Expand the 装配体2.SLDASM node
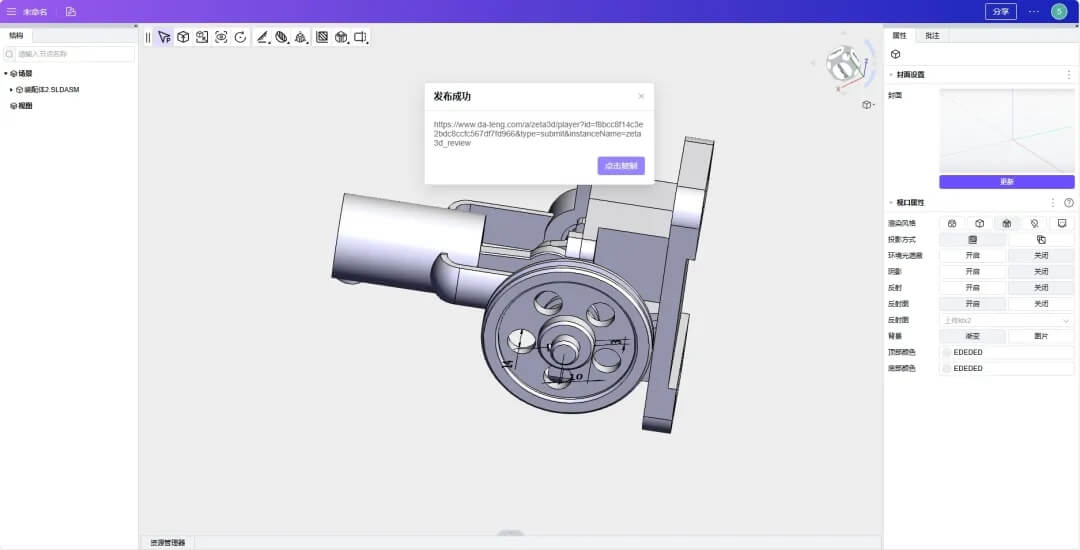 coord(11,89)
